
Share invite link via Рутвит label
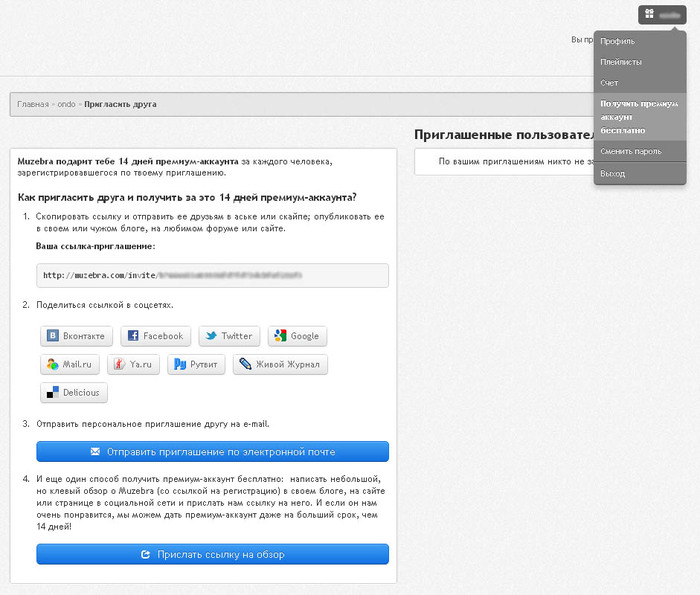(204, 364)
